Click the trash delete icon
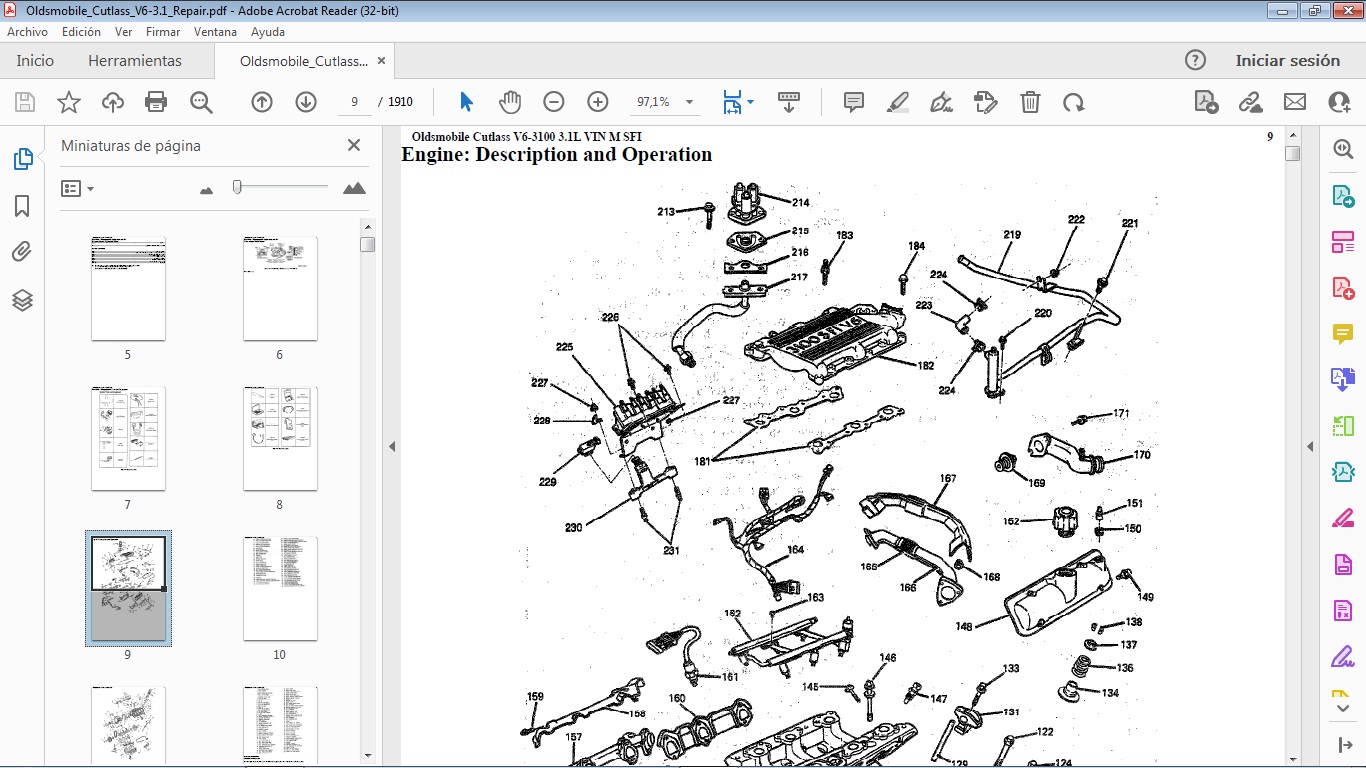The width and height of the screenshot is (1366, 768). [x=1030, y=102]
